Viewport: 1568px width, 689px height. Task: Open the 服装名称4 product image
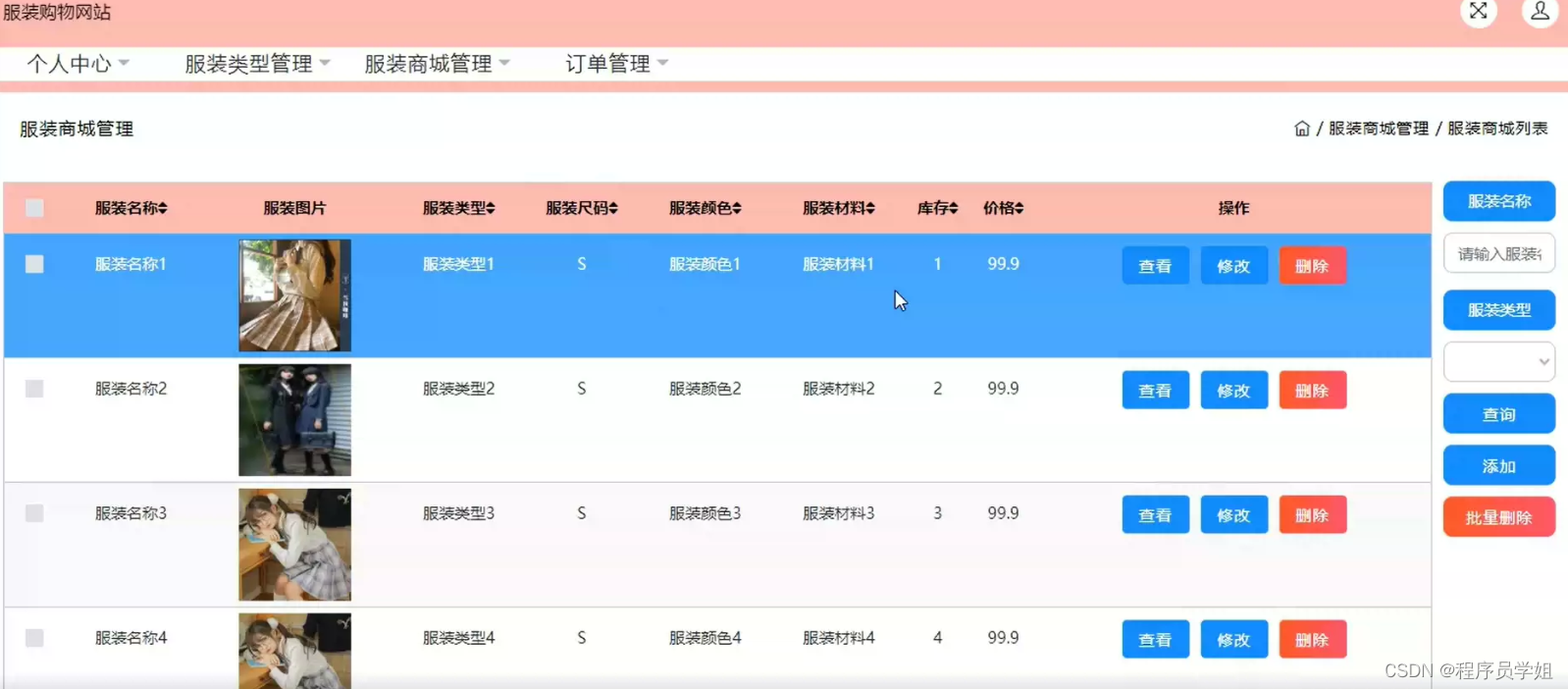294,651
